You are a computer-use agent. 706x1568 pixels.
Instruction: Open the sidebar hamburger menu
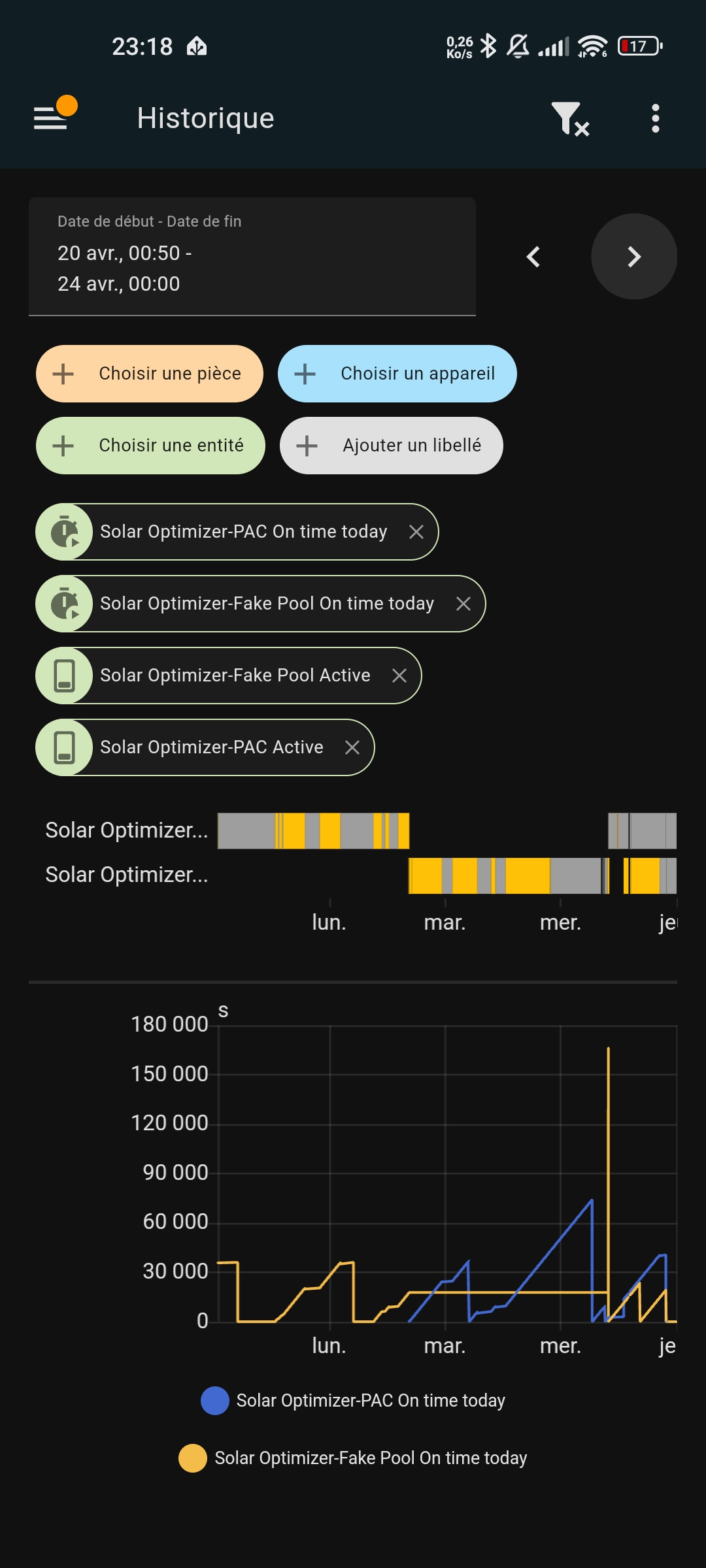[x=51, y=118]
